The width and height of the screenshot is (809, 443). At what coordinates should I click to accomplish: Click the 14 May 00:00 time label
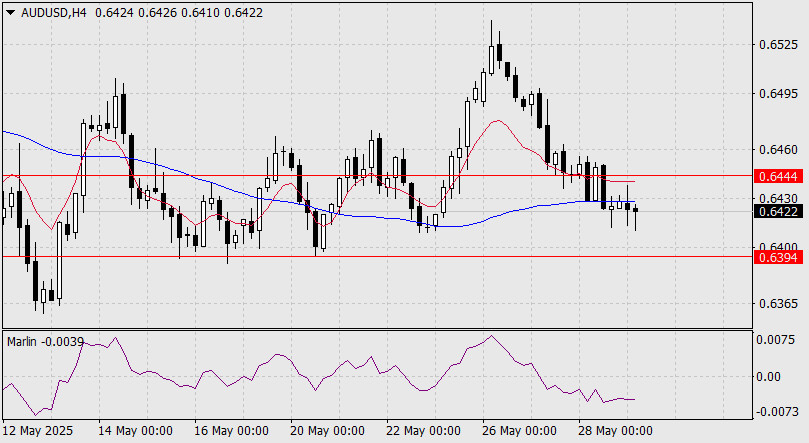tap(135, 431)
